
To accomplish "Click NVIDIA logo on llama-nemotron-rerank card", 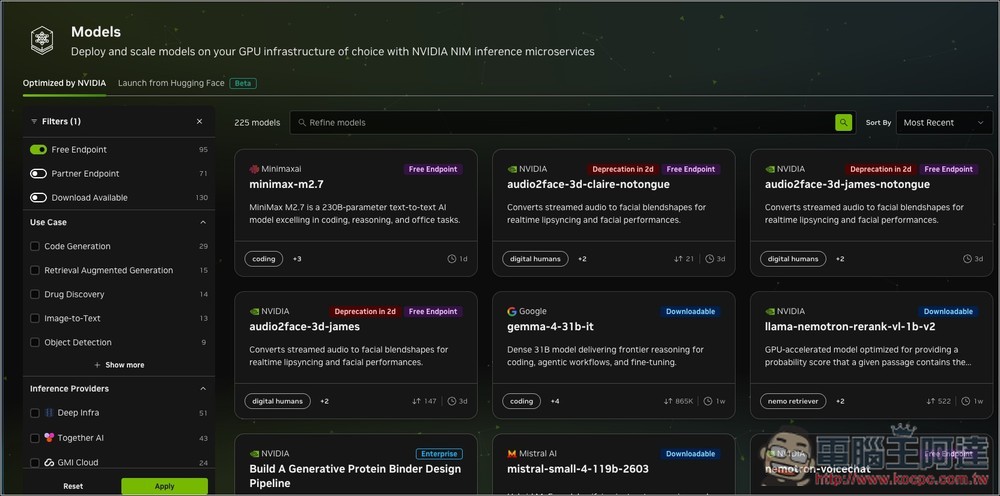I will pos(770,311).
